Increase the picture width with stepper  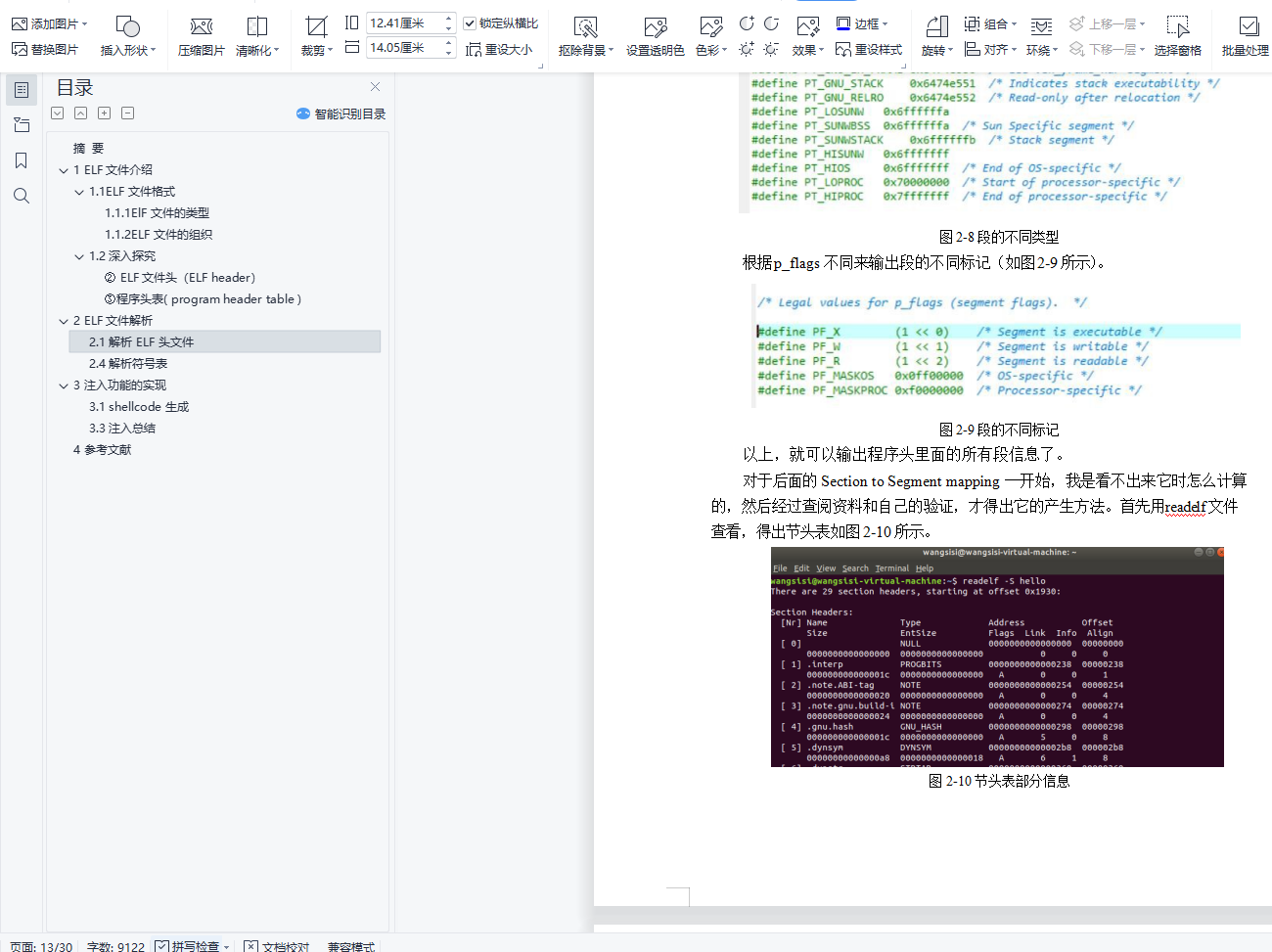[449, 42]
